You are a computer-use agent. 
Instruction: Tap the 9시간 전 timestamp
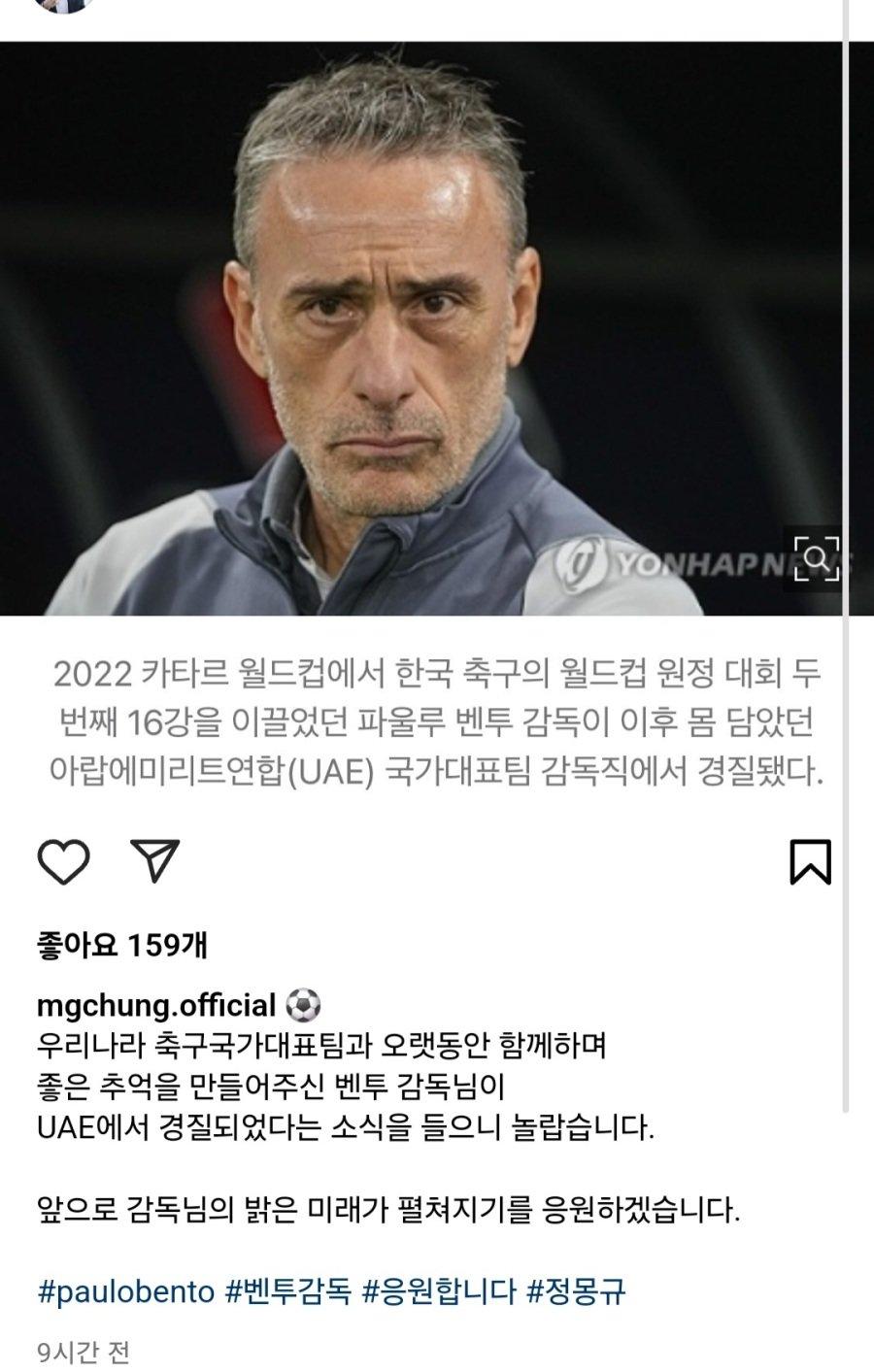click(x=84, y=1352)
